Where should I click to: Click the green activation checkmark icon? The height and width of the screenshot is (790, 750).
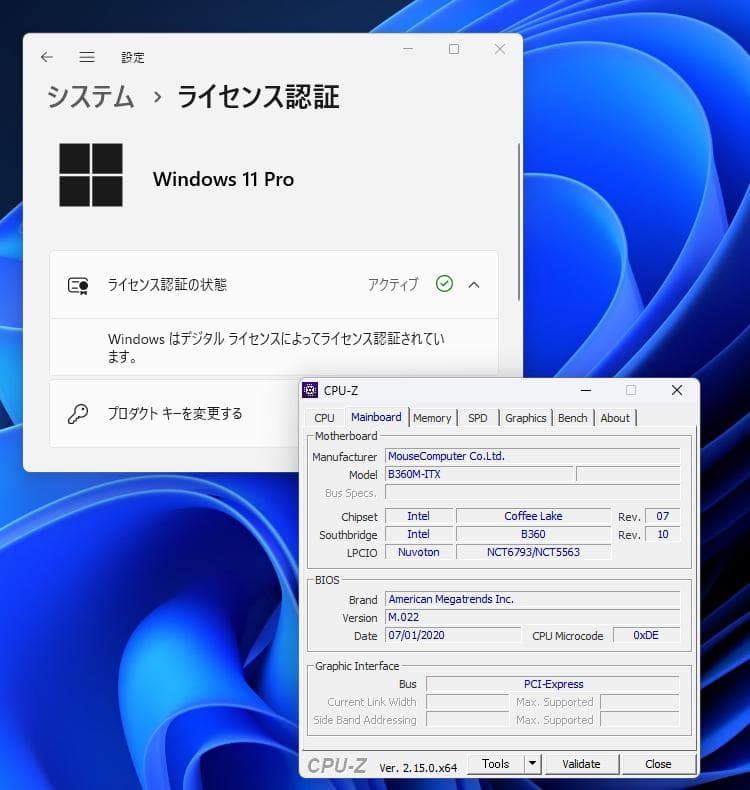444,284
